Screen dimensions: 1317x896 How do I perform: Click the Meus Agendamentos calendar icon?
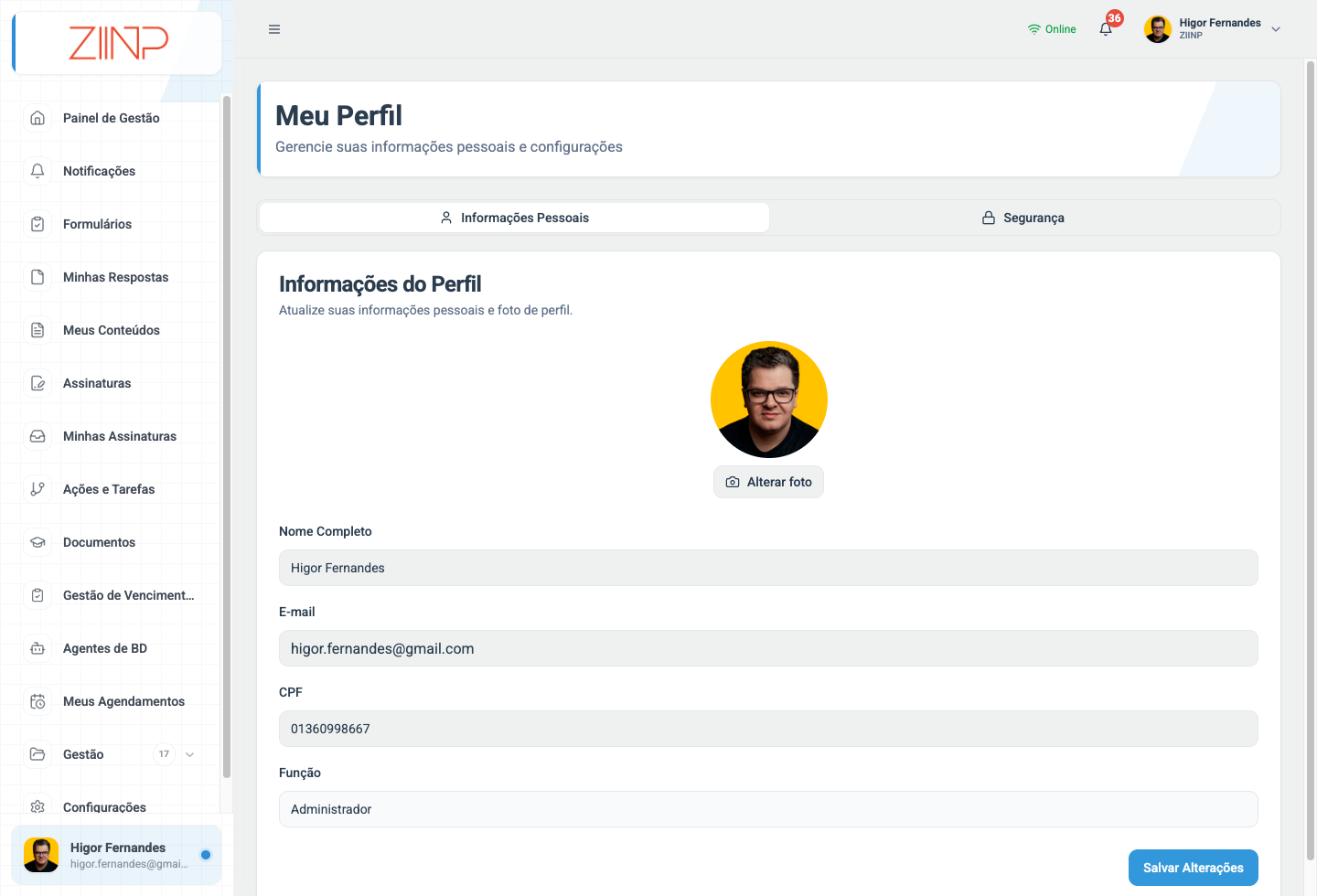pos(37,701)
